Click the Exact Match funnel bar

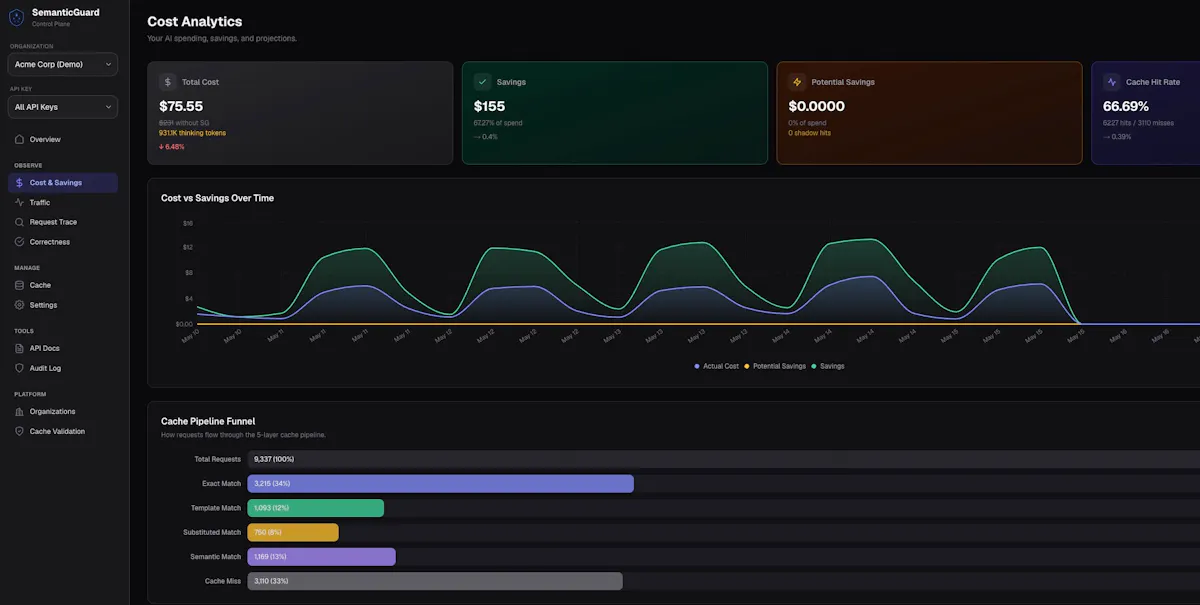[441, 484]
